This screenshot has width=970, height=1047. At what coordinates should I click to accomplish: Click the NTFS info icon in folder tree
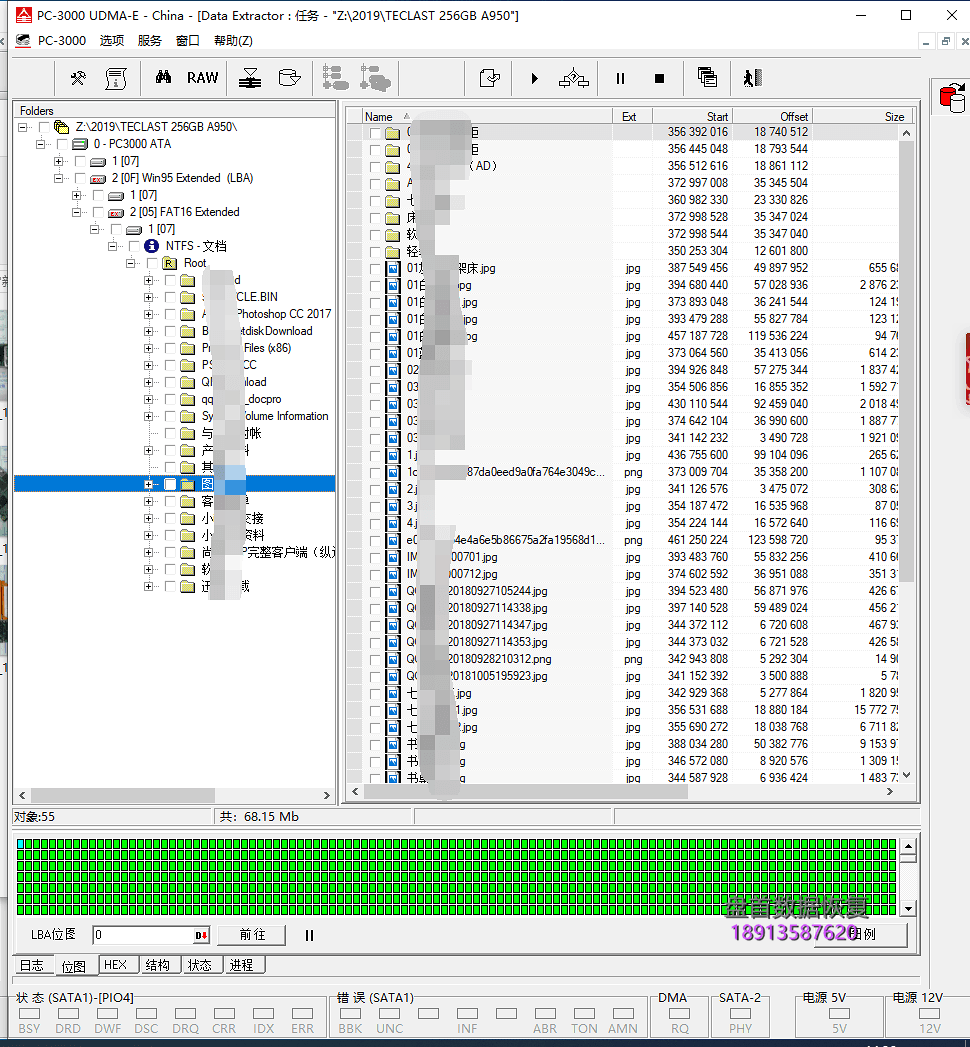pyautogui.click(x=152, y=246)
